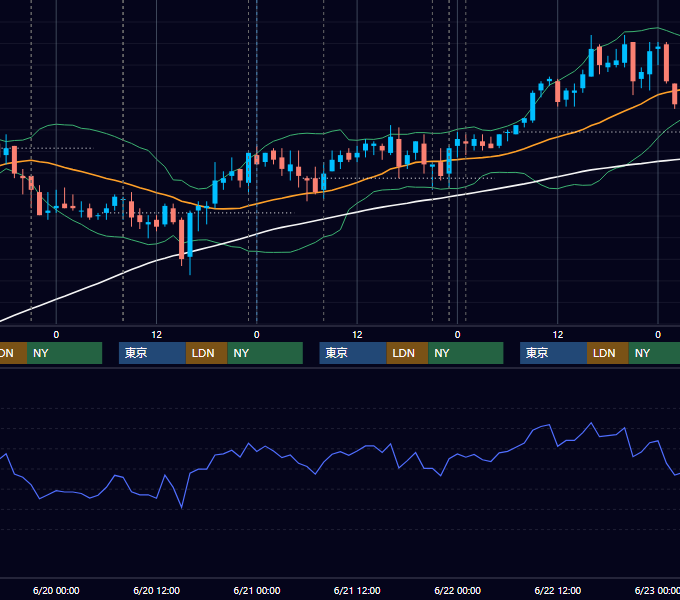Viewport: 680px width, 600px height.
Task: Click the NY session block spanning 6/22 00:00
Action: (x=466, y=353)
